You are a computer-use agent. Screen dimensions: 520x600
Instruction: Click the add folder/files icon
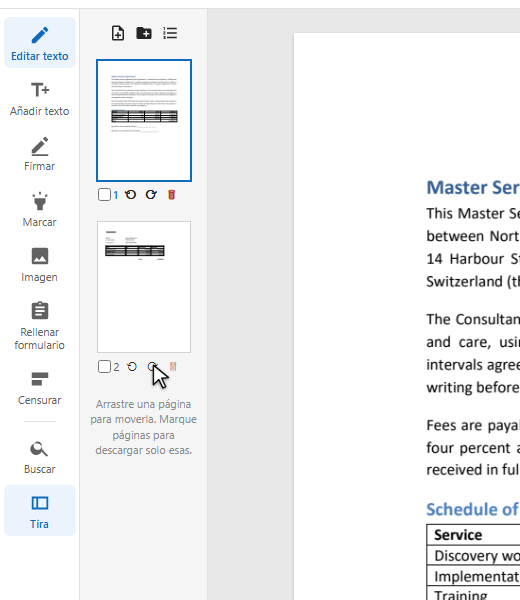(144, 33)
